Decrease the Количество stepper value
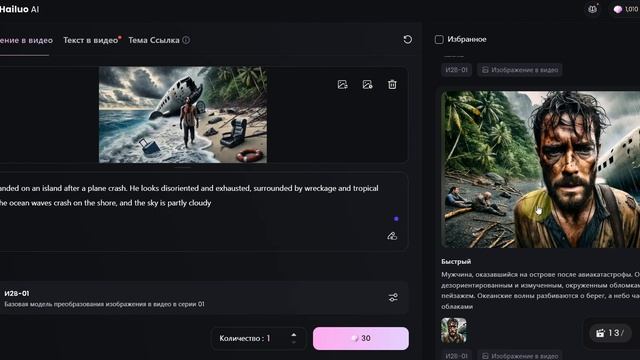 pos(294,342)
